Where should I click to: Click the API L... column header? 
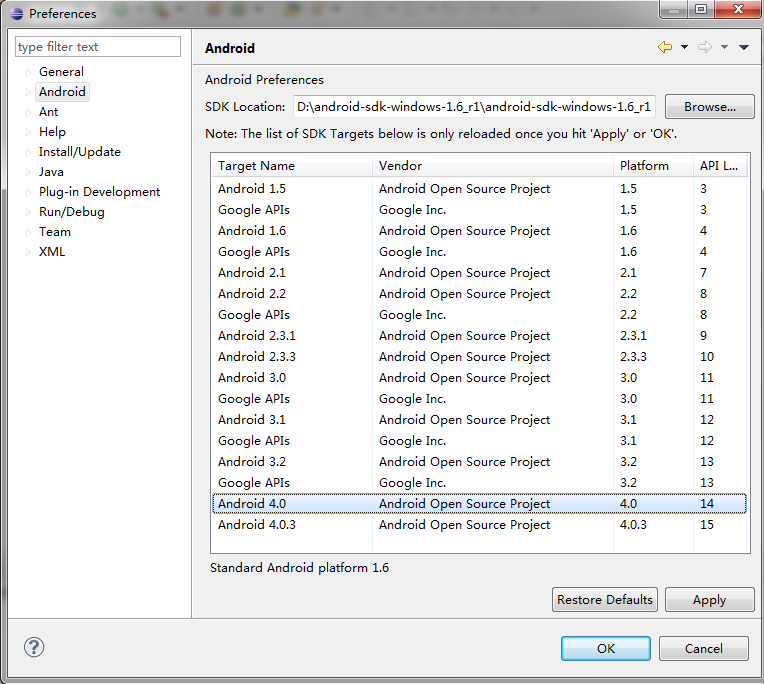coord(720,166)
